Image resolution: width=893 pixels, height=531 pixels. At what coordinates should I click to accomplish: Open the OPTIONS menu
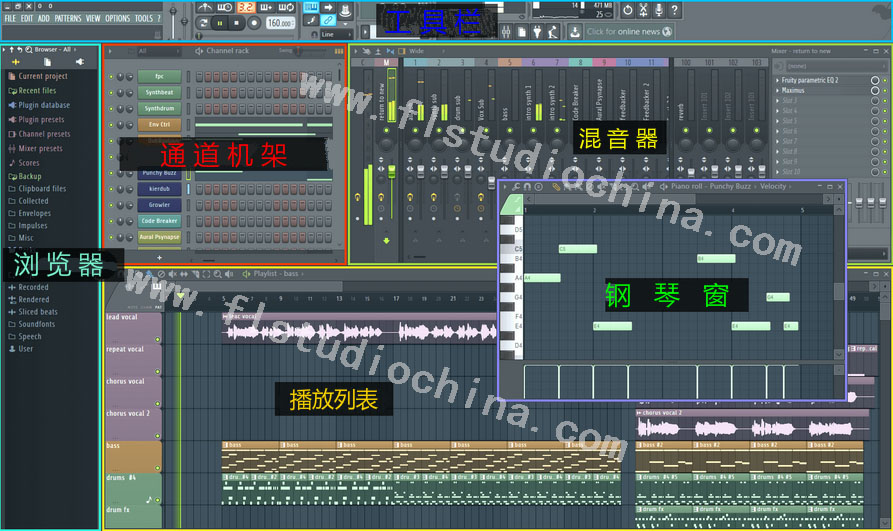click(117, 19)
